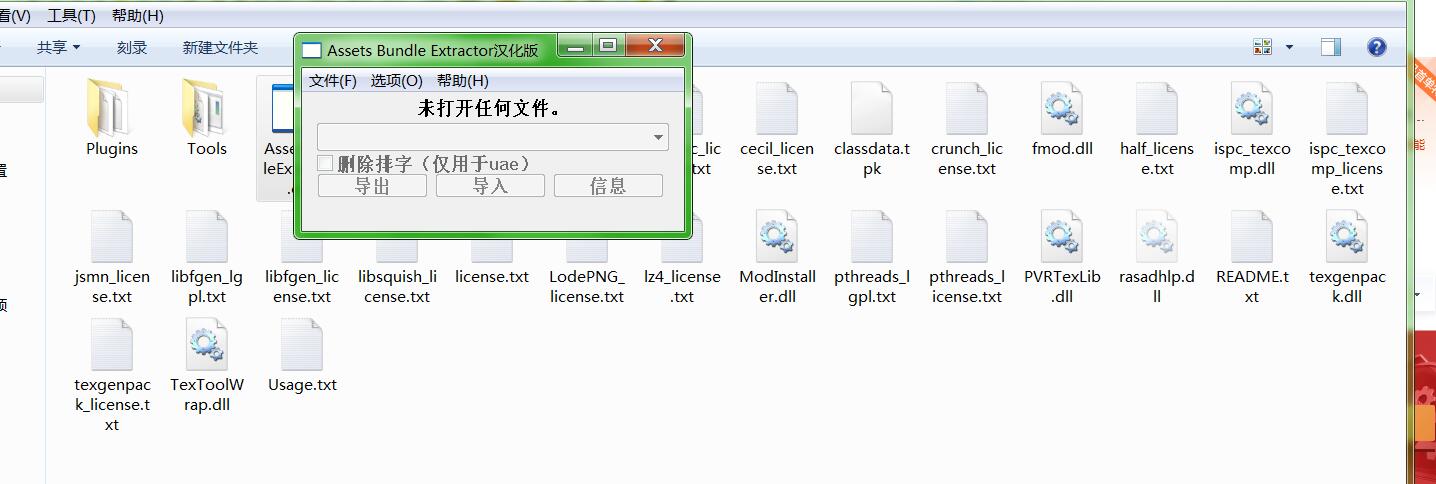Open the 选项(O) menu in Assets Bundle Extractor
1436x484 pixels.
coord(396,81)
